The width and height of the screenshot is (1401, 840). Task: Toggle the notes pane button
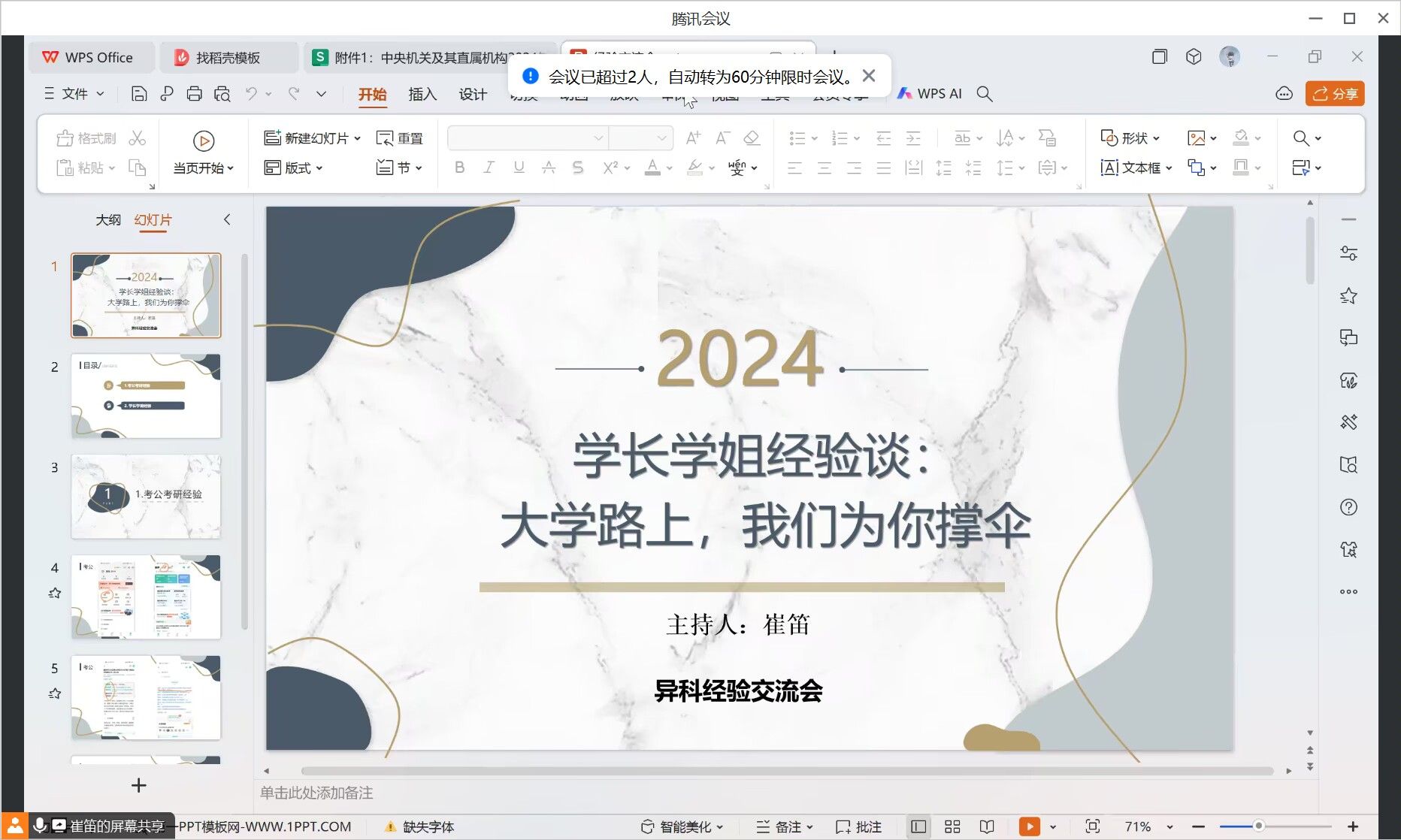pyautogui.click(x=784, y=826)
